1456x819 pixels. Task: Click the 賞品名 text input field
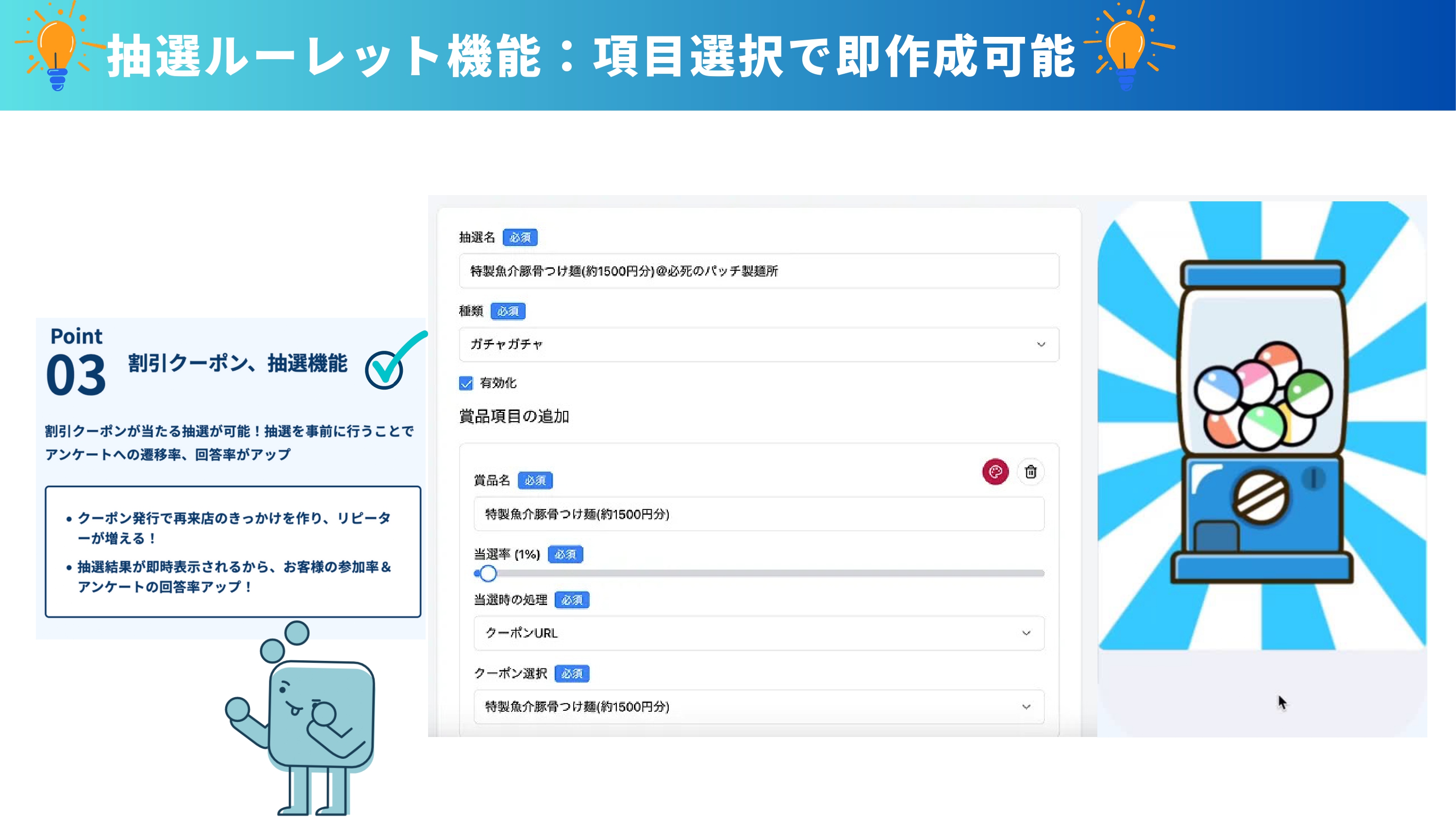tap(759, 514)
